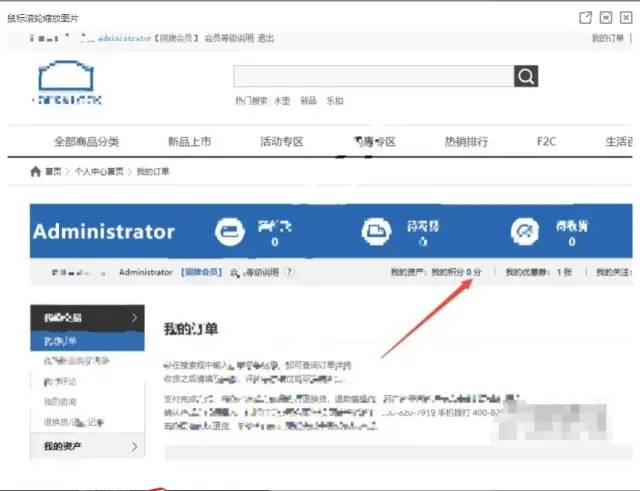This screenshot has width=640, height=491.
Task: Click 我的订单 in the breadcrumb
Action: coord(153,171)
